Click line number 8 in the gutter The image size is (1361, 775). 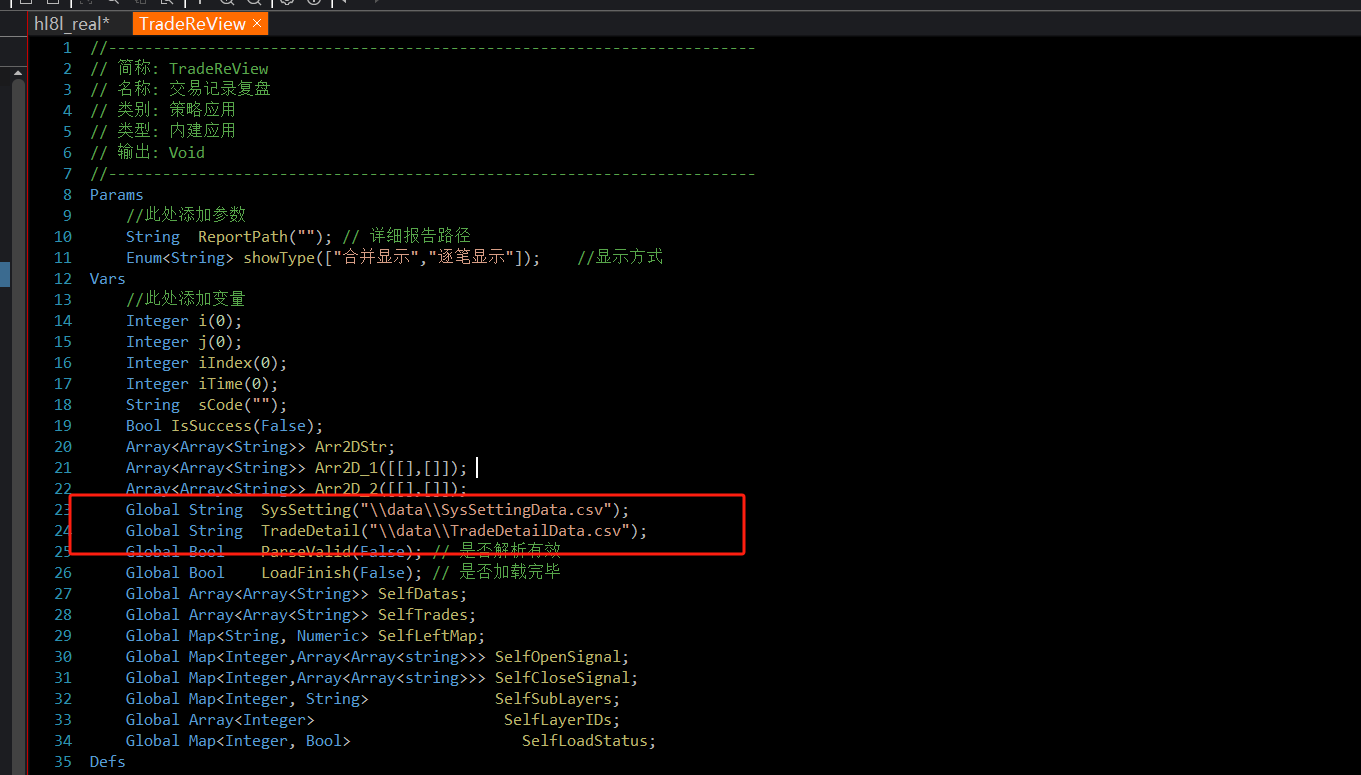point(67,195)
